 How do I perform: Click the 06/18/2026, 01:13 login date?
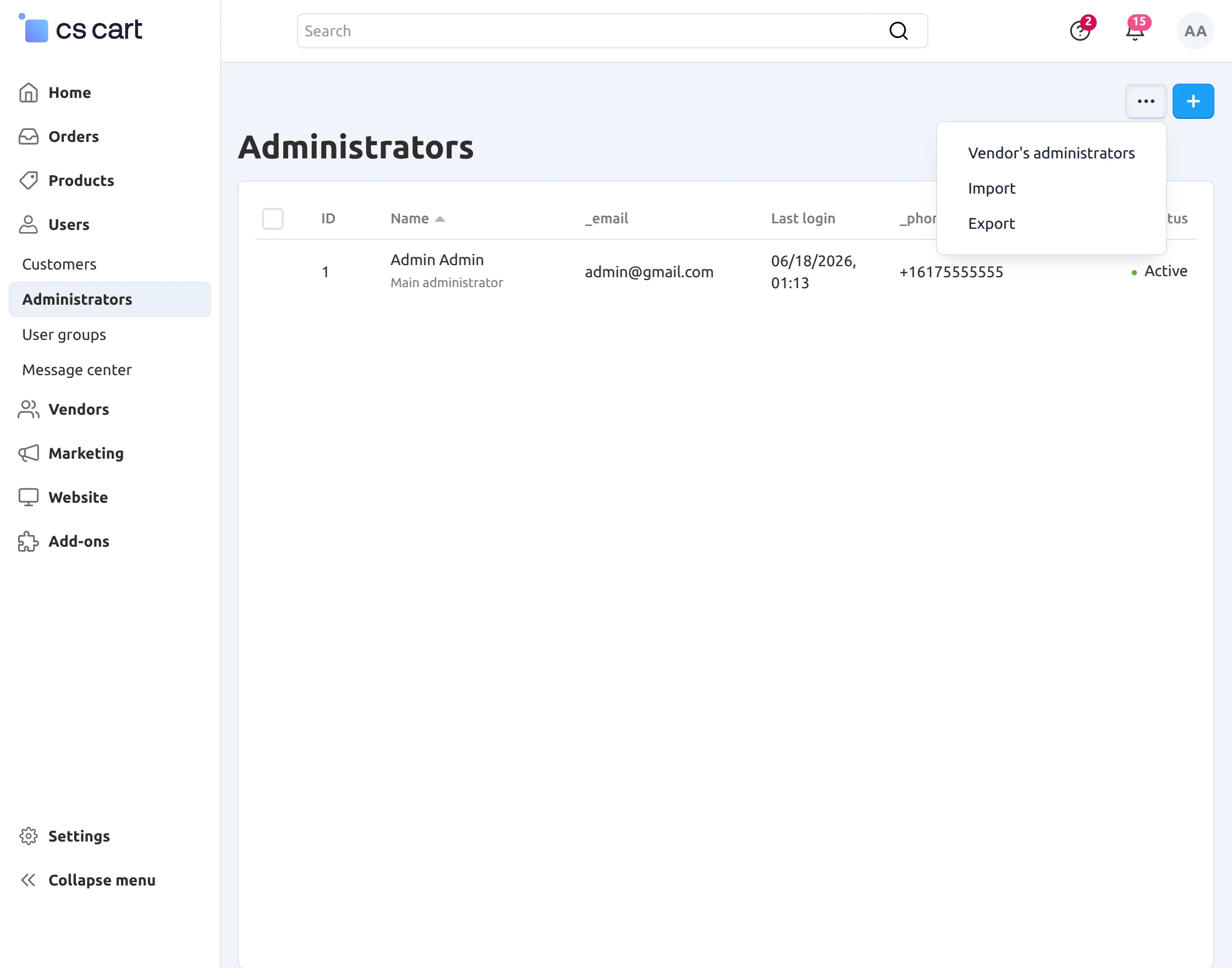[x=813, y=272]
